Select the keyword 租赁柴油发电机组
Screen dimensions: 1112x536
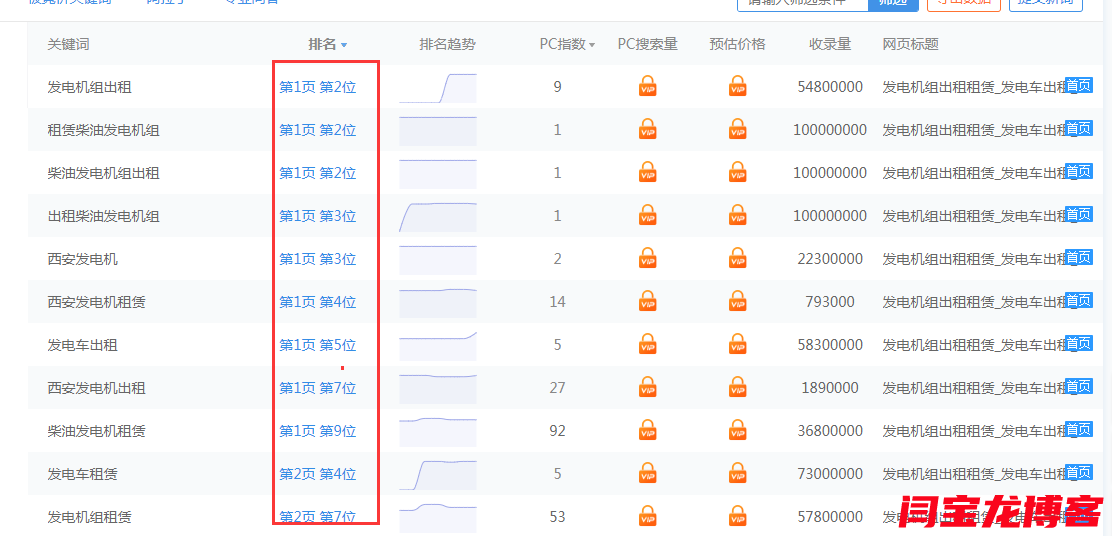click(104, 130)
